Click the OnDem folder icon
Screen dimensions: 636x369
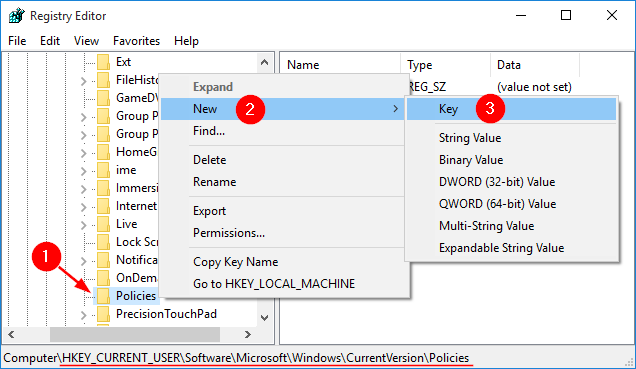103,278
